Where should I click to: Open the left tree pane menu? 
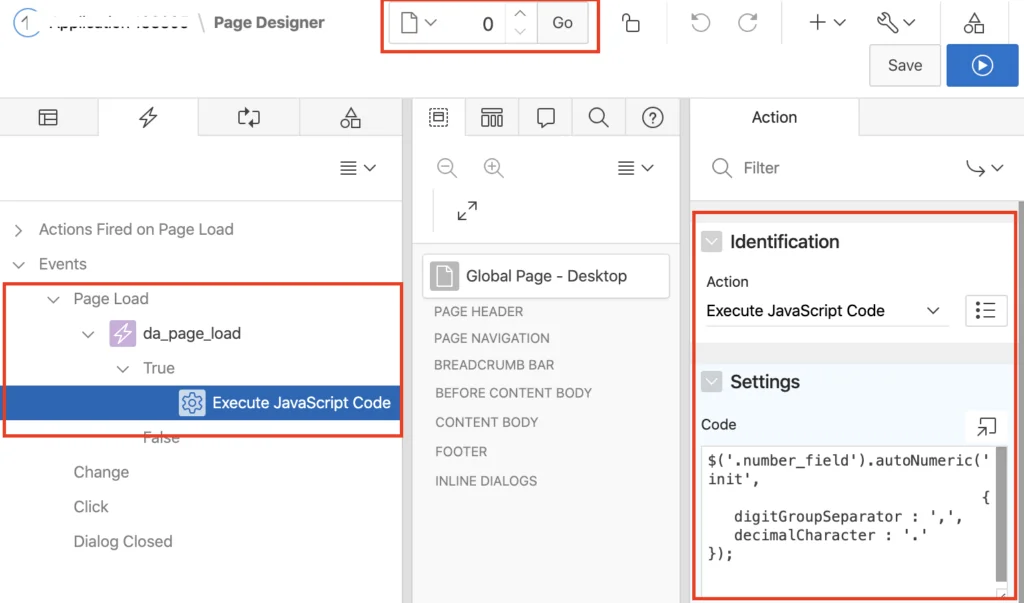358,168
